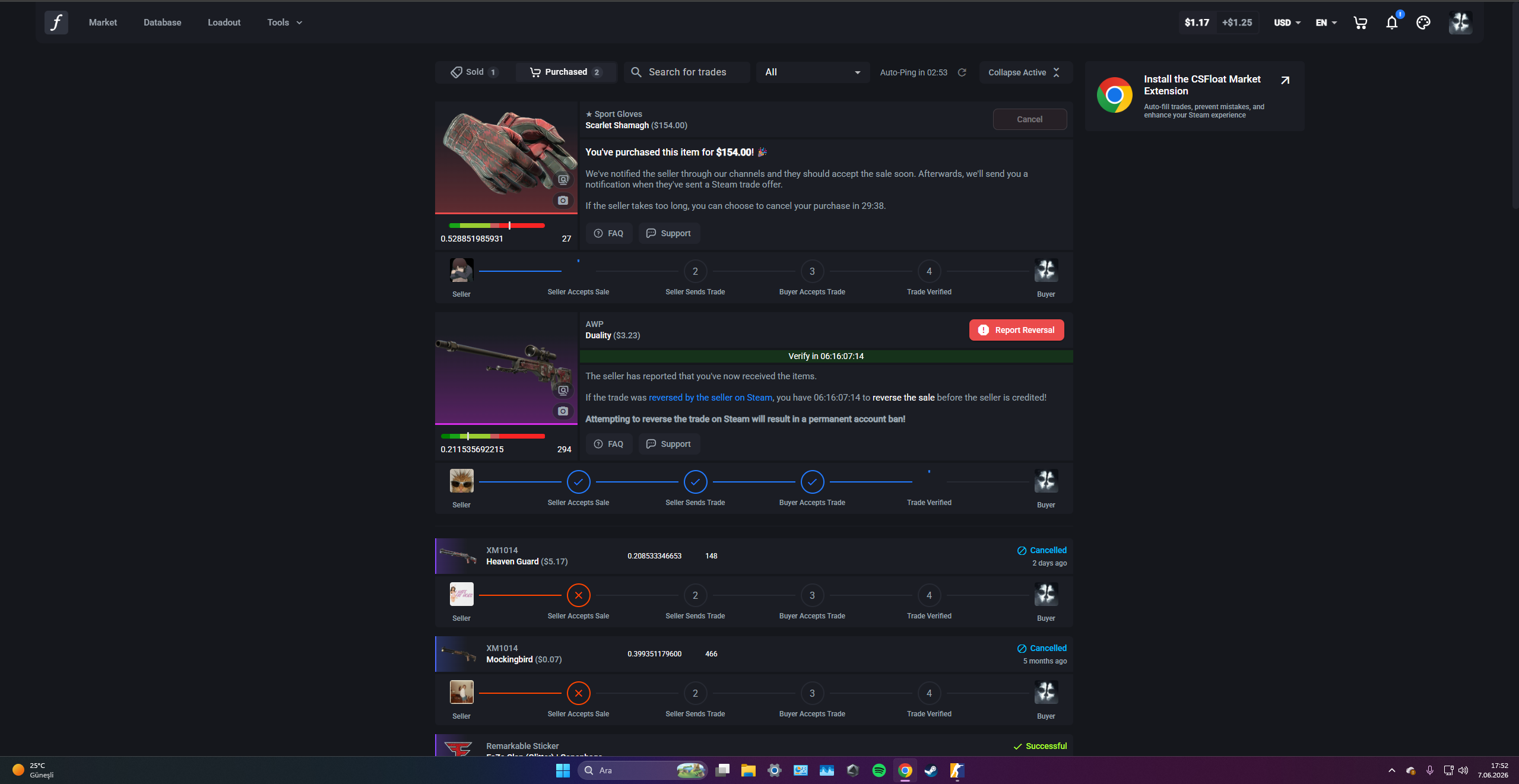Show hidden system tray icons

tap(1391, 770)
